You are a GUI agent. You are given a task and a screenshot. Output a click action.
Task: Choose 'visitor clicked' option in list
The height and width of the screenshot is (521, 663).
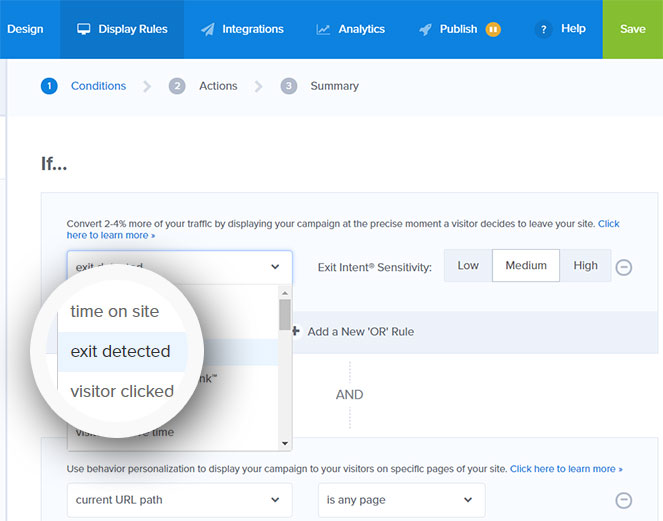click(x=122, y=392)
